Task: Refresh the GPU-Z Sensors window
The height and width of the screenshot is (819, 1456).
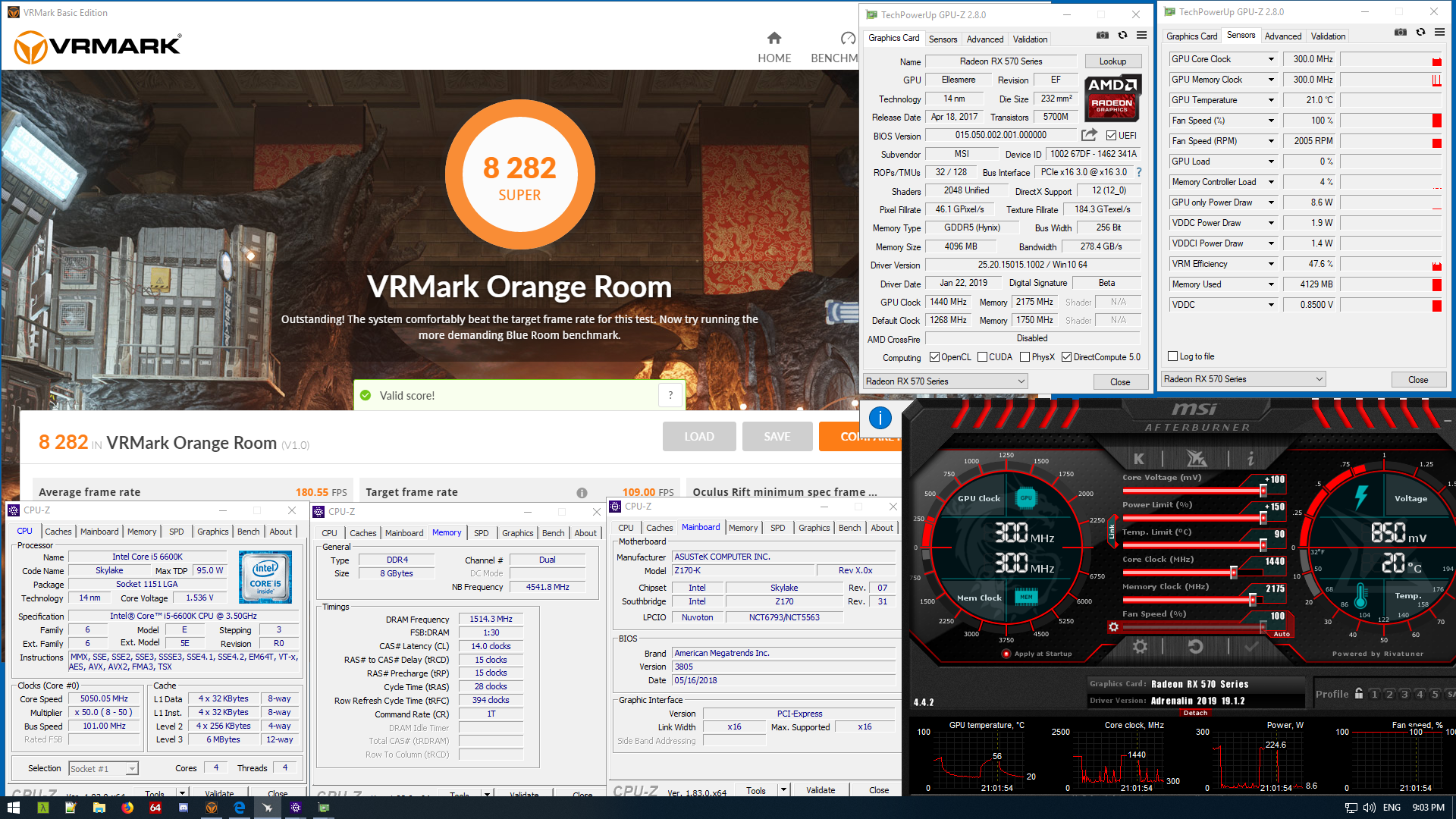Action: [1420, 32]
